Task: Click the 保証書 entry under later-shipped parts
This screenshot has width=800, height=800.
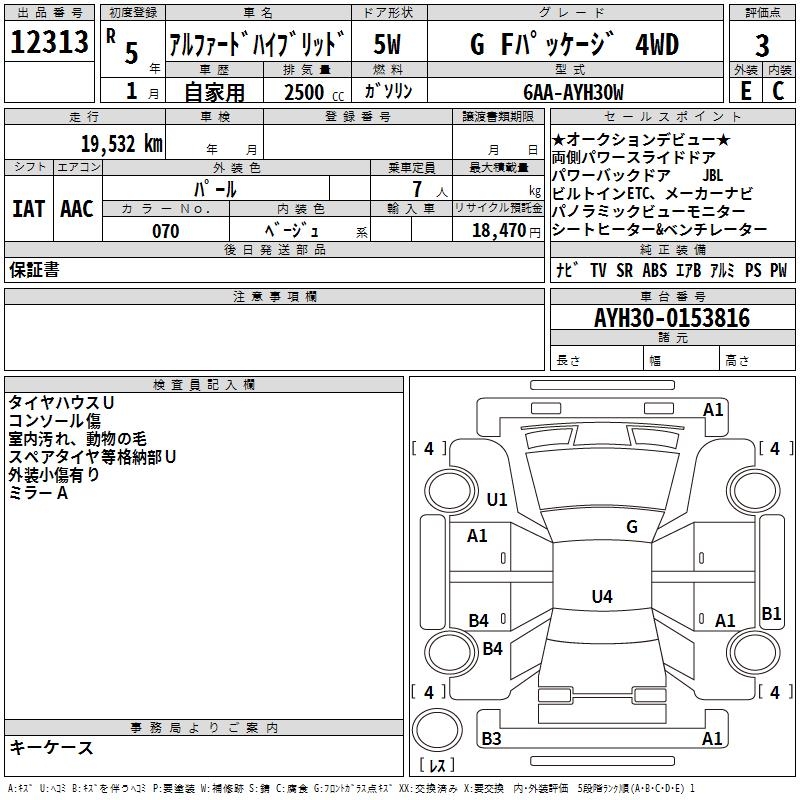Action: click(x=34, y=269)
